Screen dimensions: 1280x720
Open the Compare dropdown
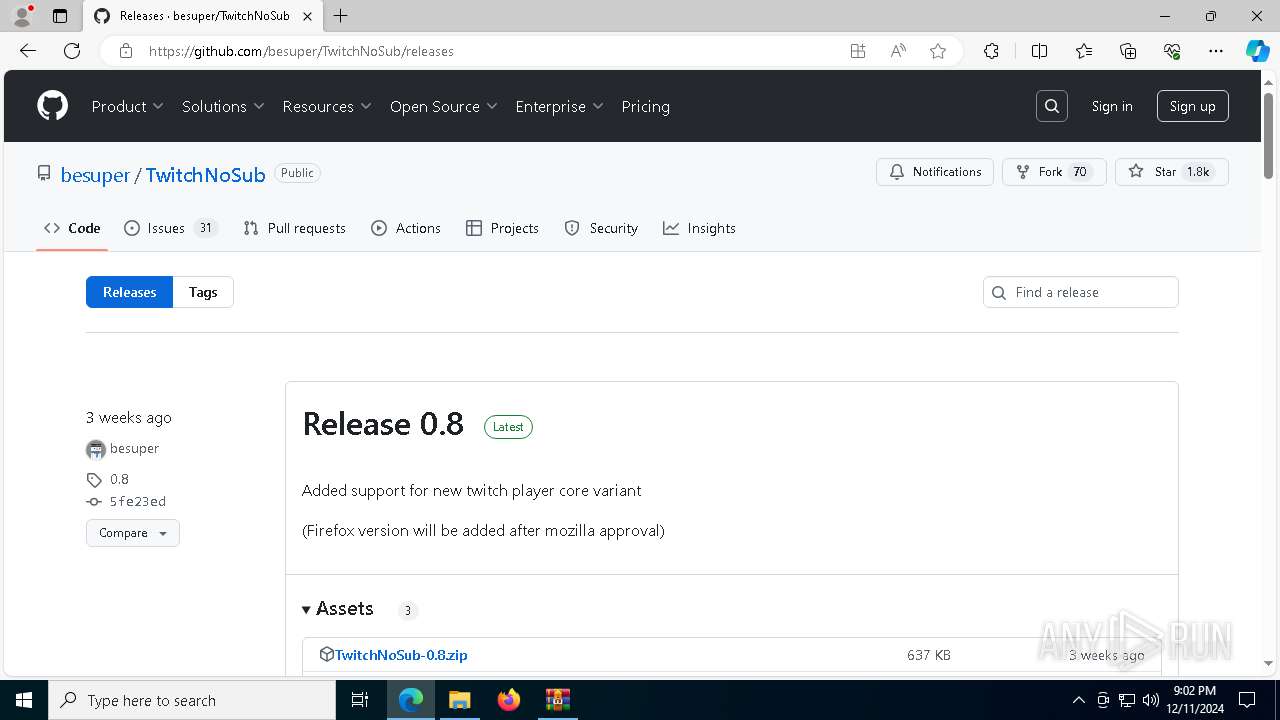[133, 533]
